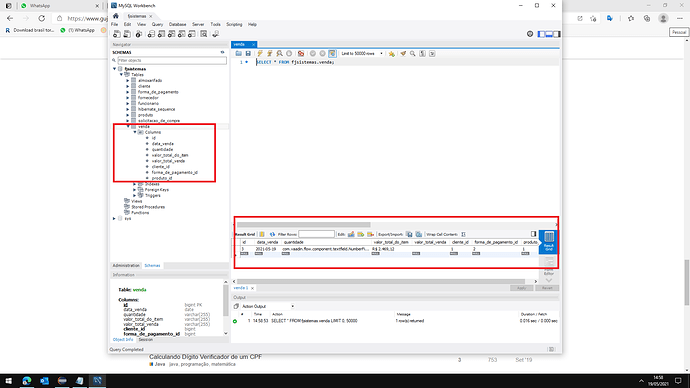Click the Result Grid side panel icon

pos(549,241)
